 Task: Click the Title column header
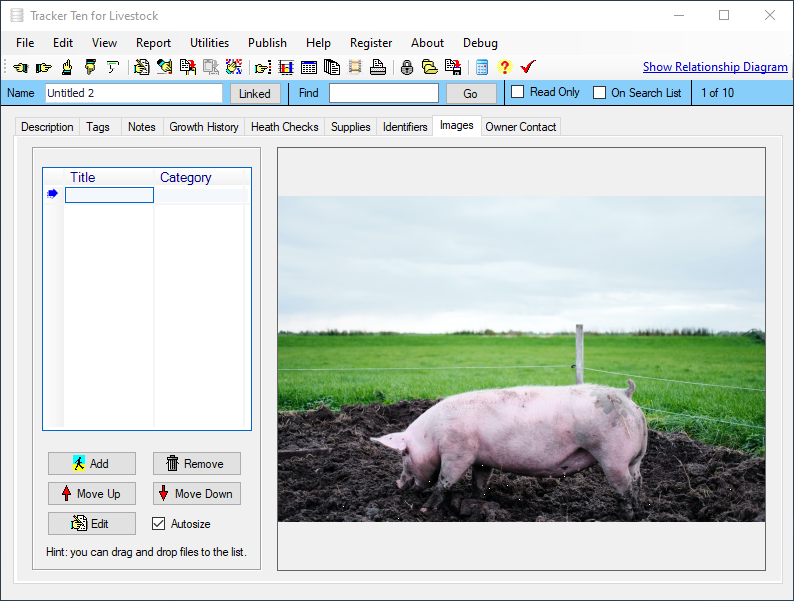pos(109,177)
